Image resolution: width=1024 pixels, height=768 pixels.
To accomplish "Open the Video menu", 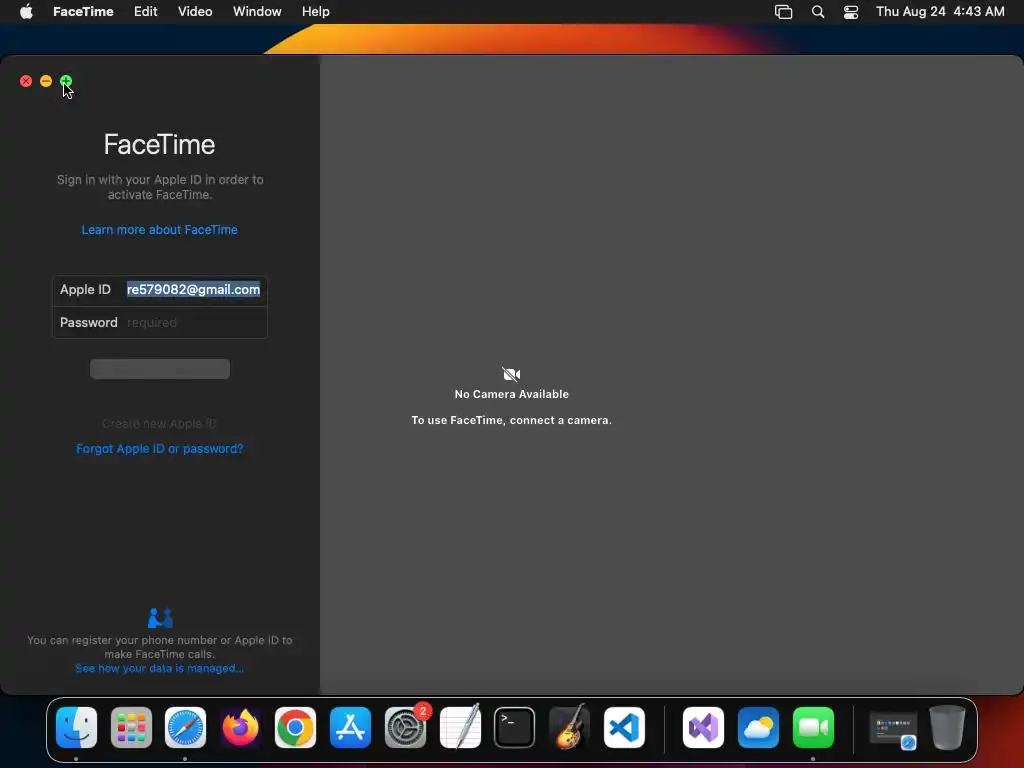I will (195, 11).
